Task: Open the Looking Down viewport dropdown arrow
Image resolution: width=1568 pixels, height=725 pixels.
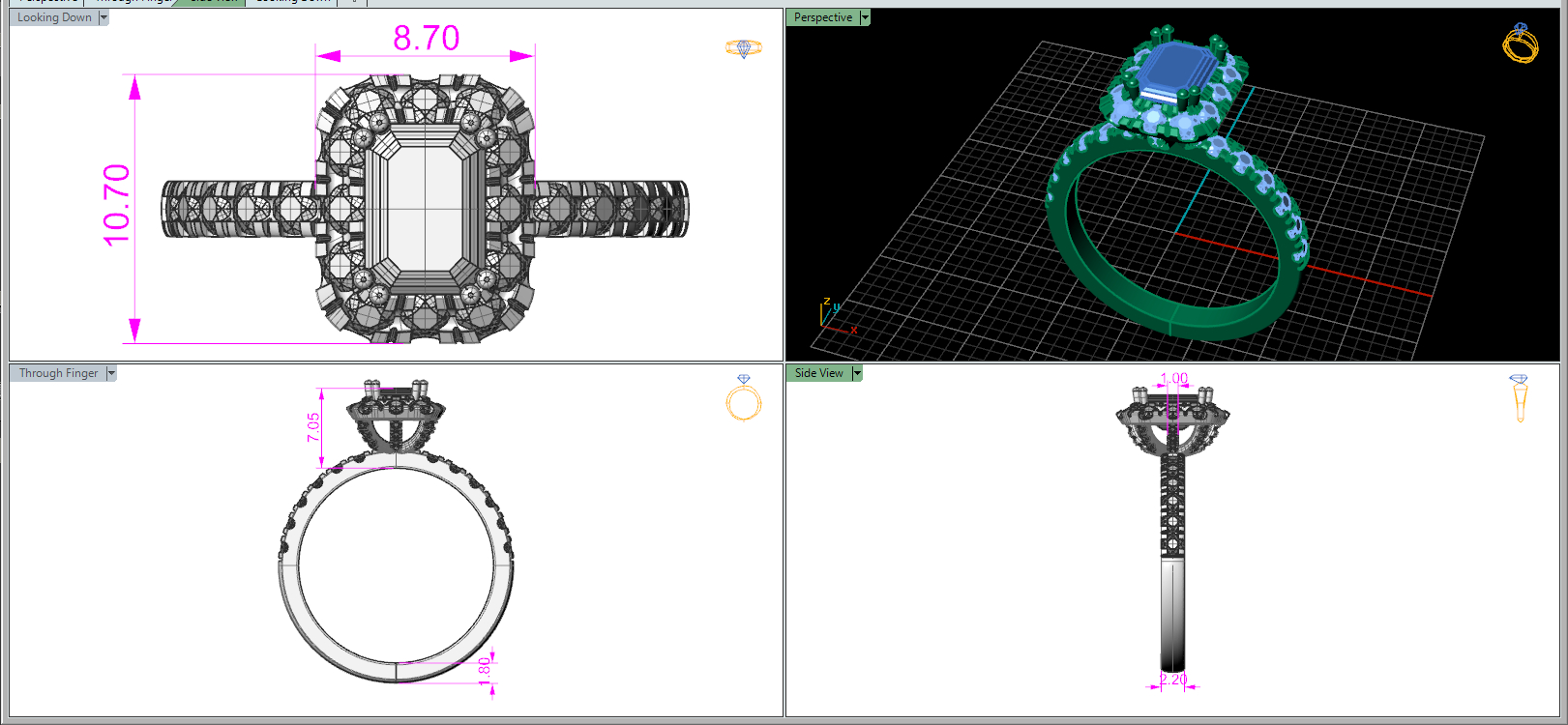Action: pos(104,17)
